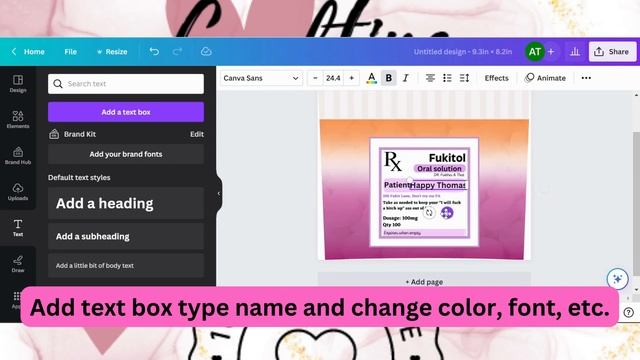Click the vertical canvas scrollbar
The image size is (640, 360).
636,204
